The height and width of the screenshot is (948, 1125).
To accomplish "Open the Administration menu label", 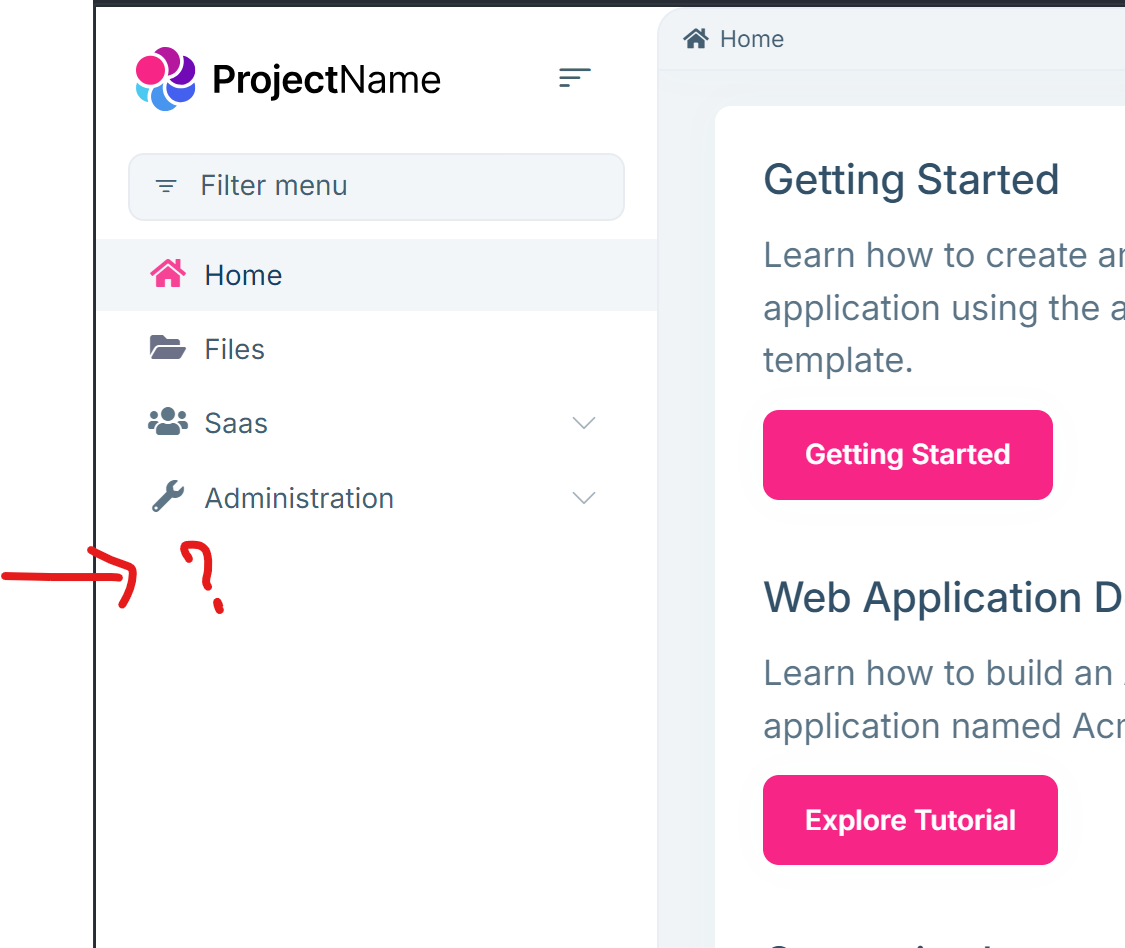I will (x=299, y=498).
